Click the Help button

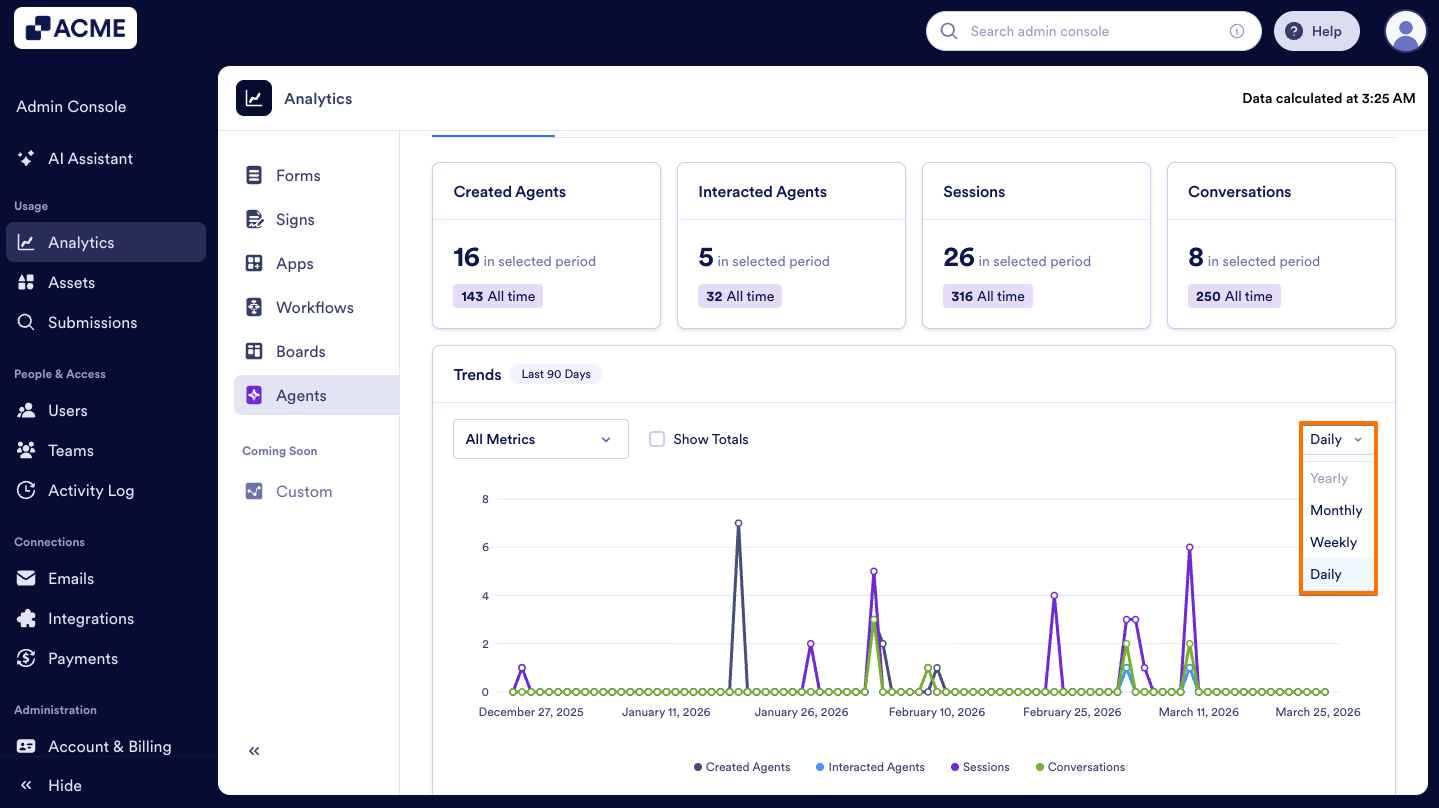[1316, 31]
